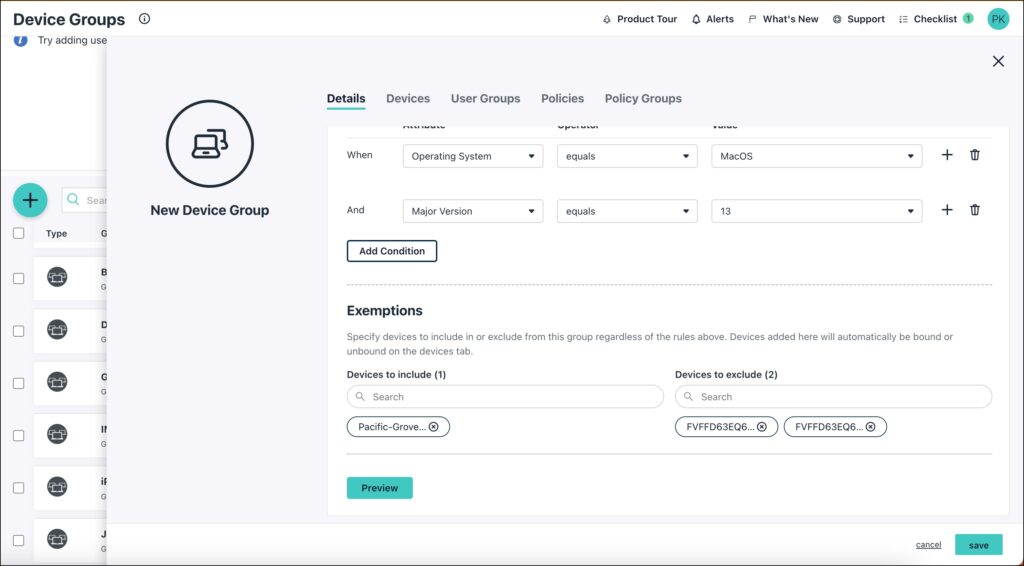
Task: Click the Devices to exclude search field
Action: (833, 397)
